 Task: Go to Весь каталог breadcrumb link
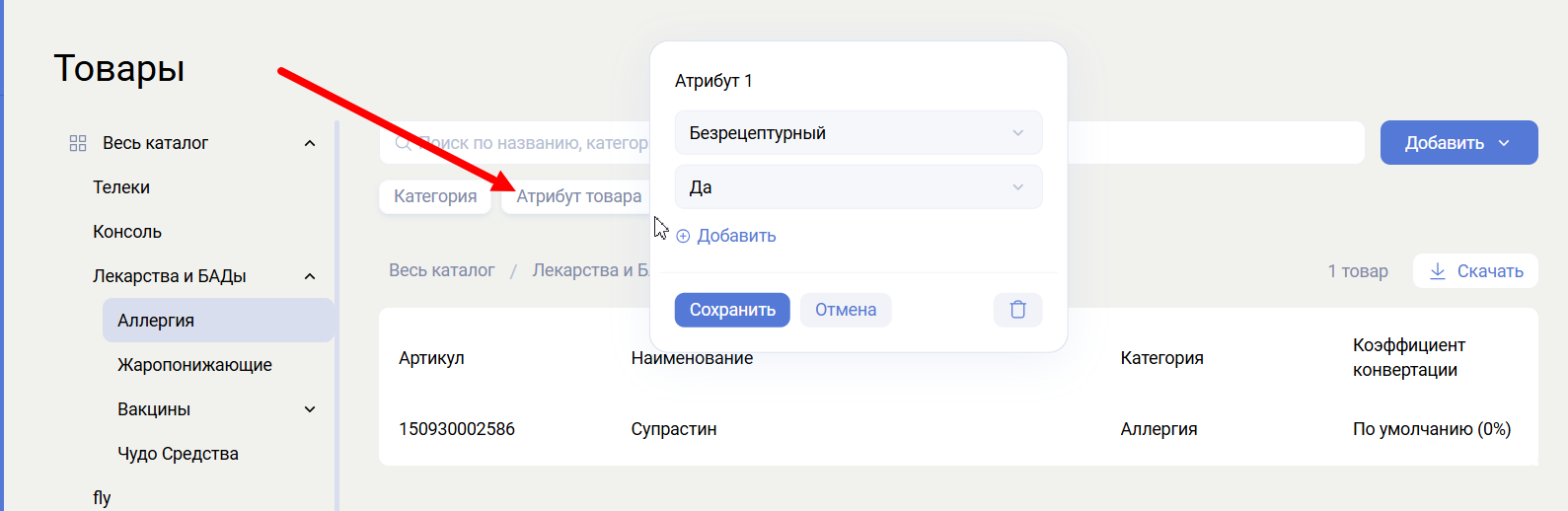click(x=441, y=270)
